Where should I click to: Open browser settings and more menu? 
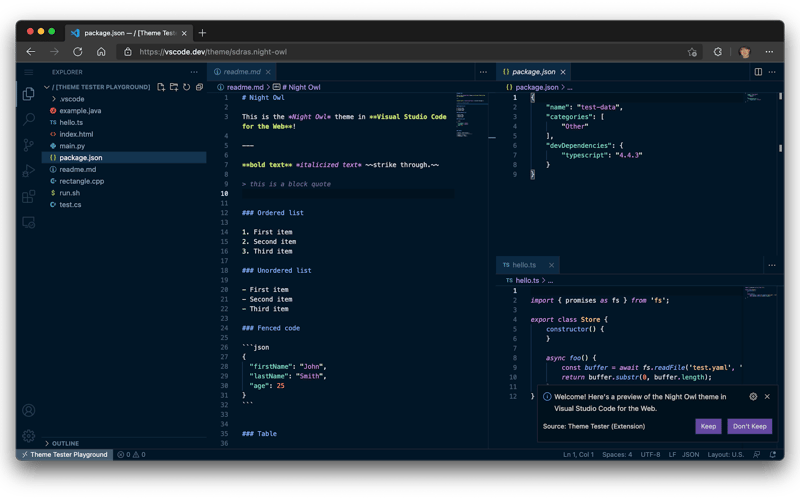(x=769, y=52)
